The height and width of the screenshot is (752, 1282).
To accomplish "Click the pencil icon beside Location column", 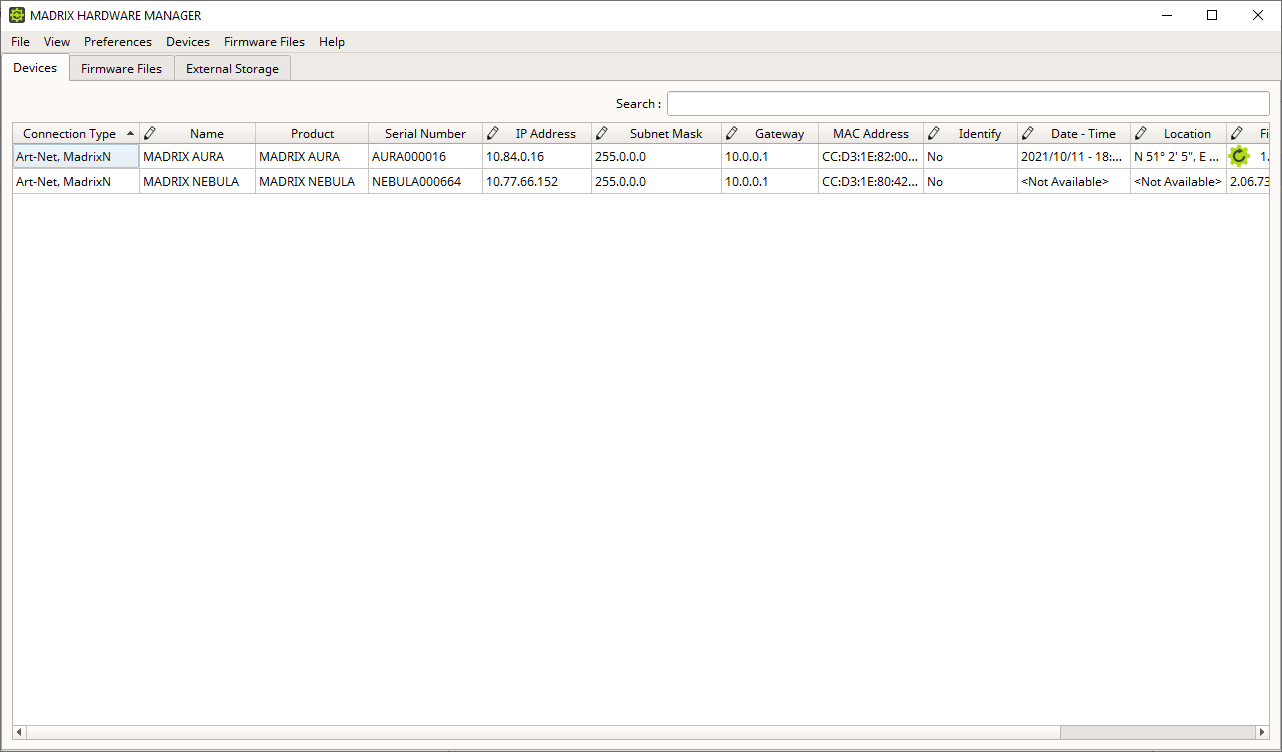I will (1141, 133).
